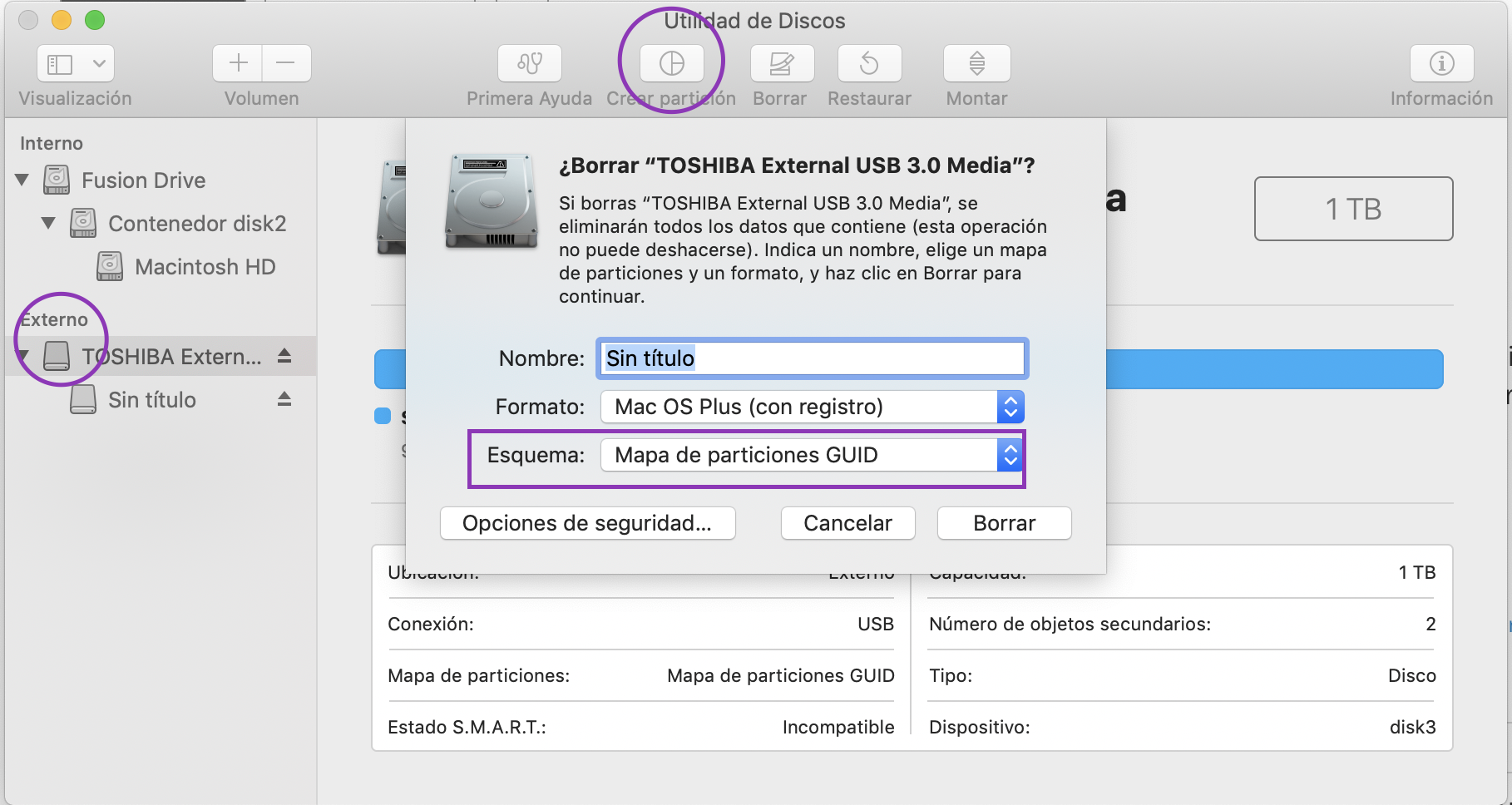Click the Restaurar toolbar icon

click(869, 63)
